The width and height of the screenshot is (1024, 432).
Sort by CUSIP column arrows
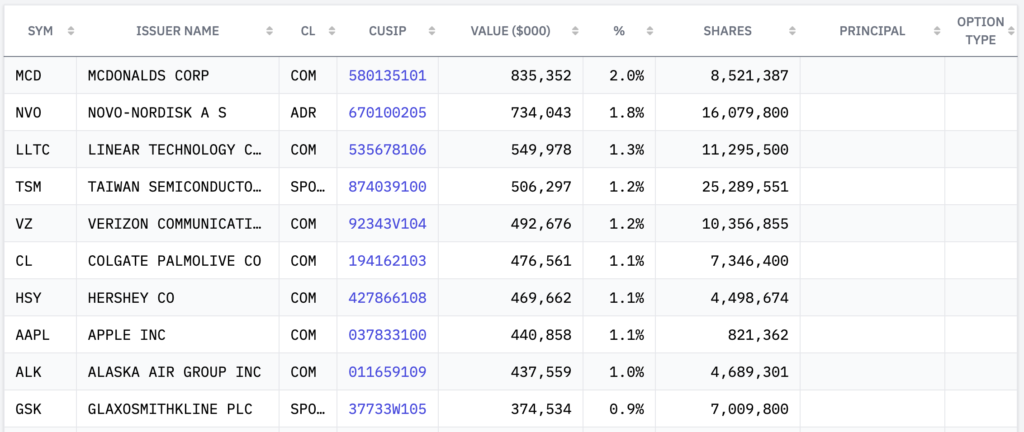[x=431, y=31]
